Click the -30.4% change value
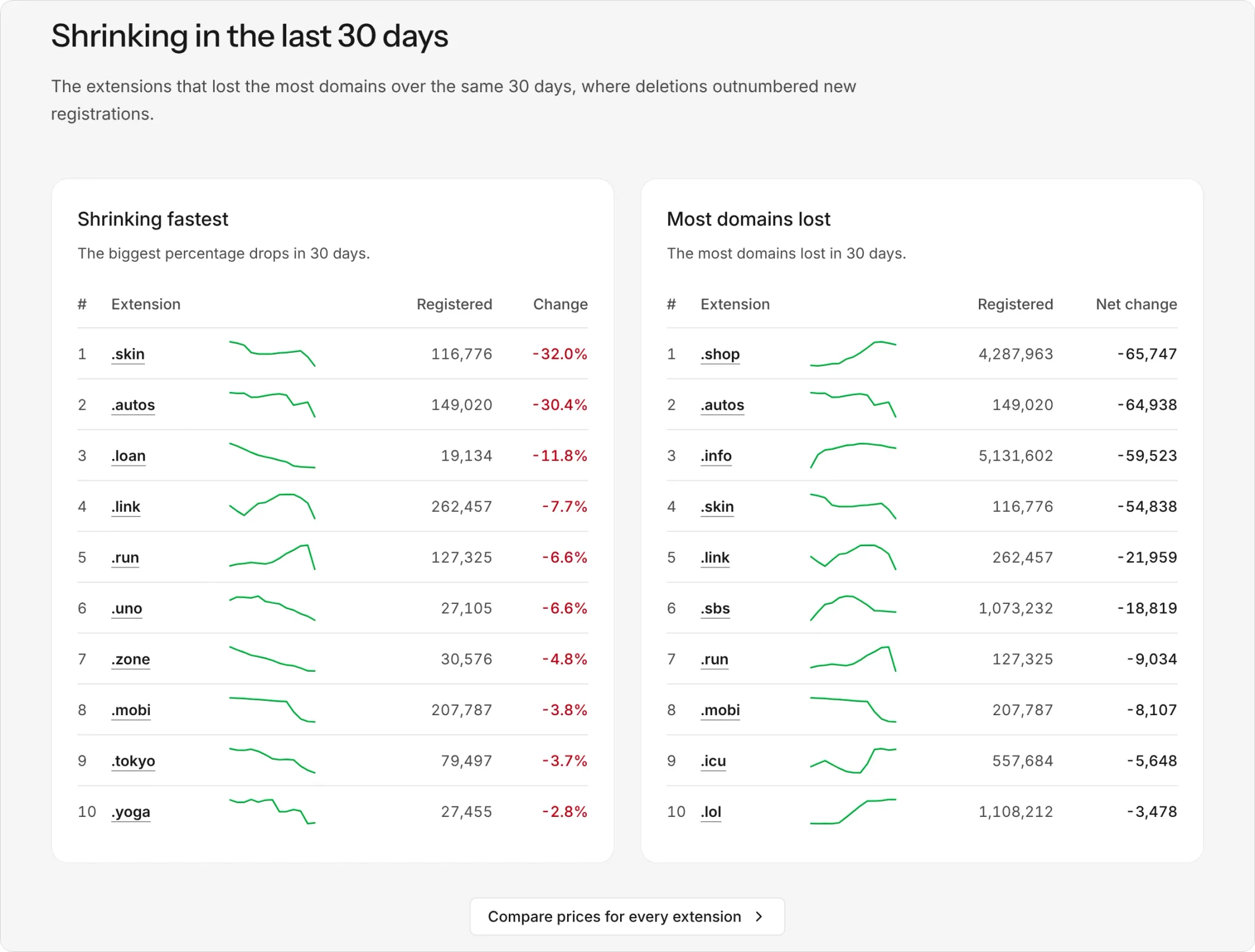Screen dimensions: 1255x952 [x=560, y=405]
